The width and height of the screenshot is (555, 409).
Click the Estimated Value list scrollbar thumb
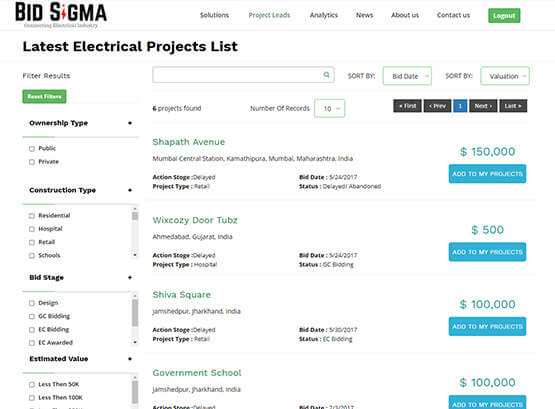135,392
